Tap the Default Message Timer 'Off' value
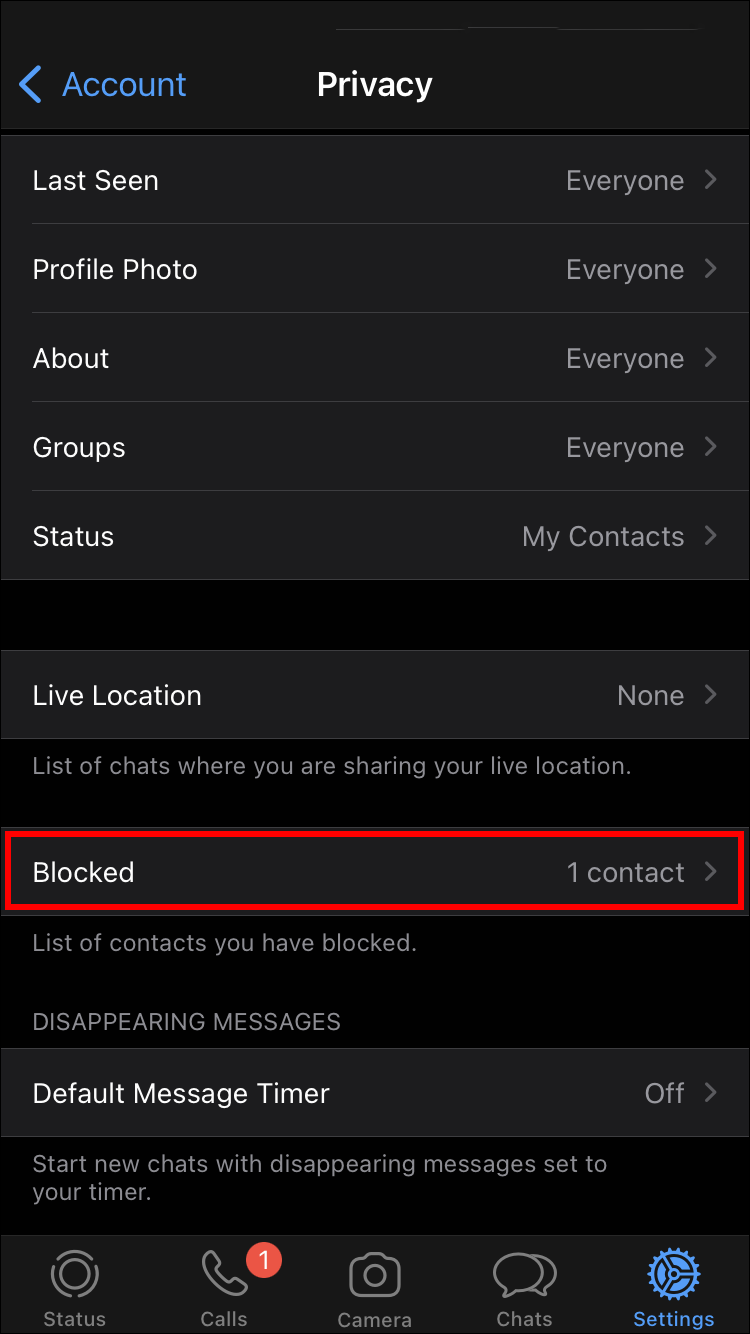 [x=664, y=1094]
